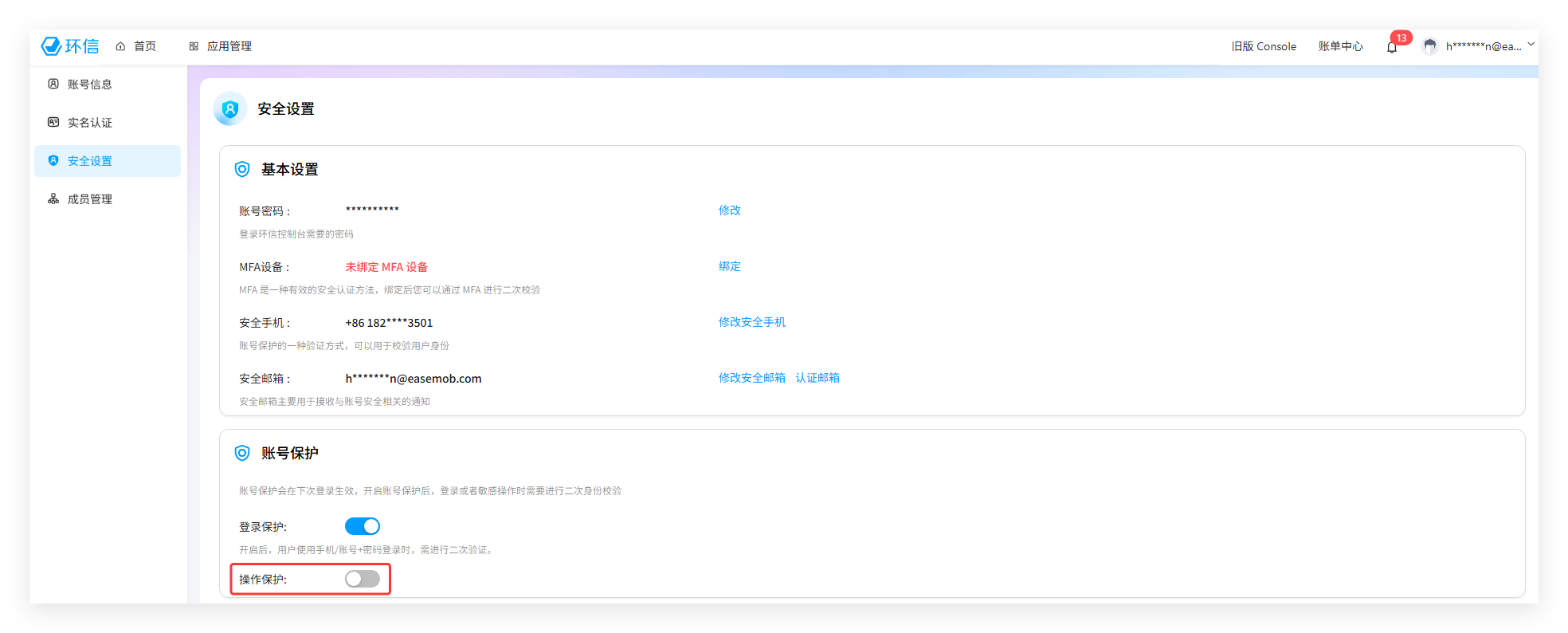Click 认证邮箱 to verify email

pyautogui.click(x=817, y=378)
